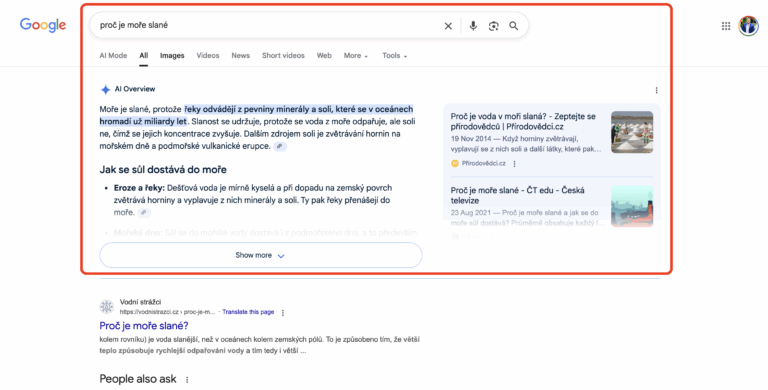Switch to AI Mode tab
Screen dimensions: 768x390
[113, 56]
